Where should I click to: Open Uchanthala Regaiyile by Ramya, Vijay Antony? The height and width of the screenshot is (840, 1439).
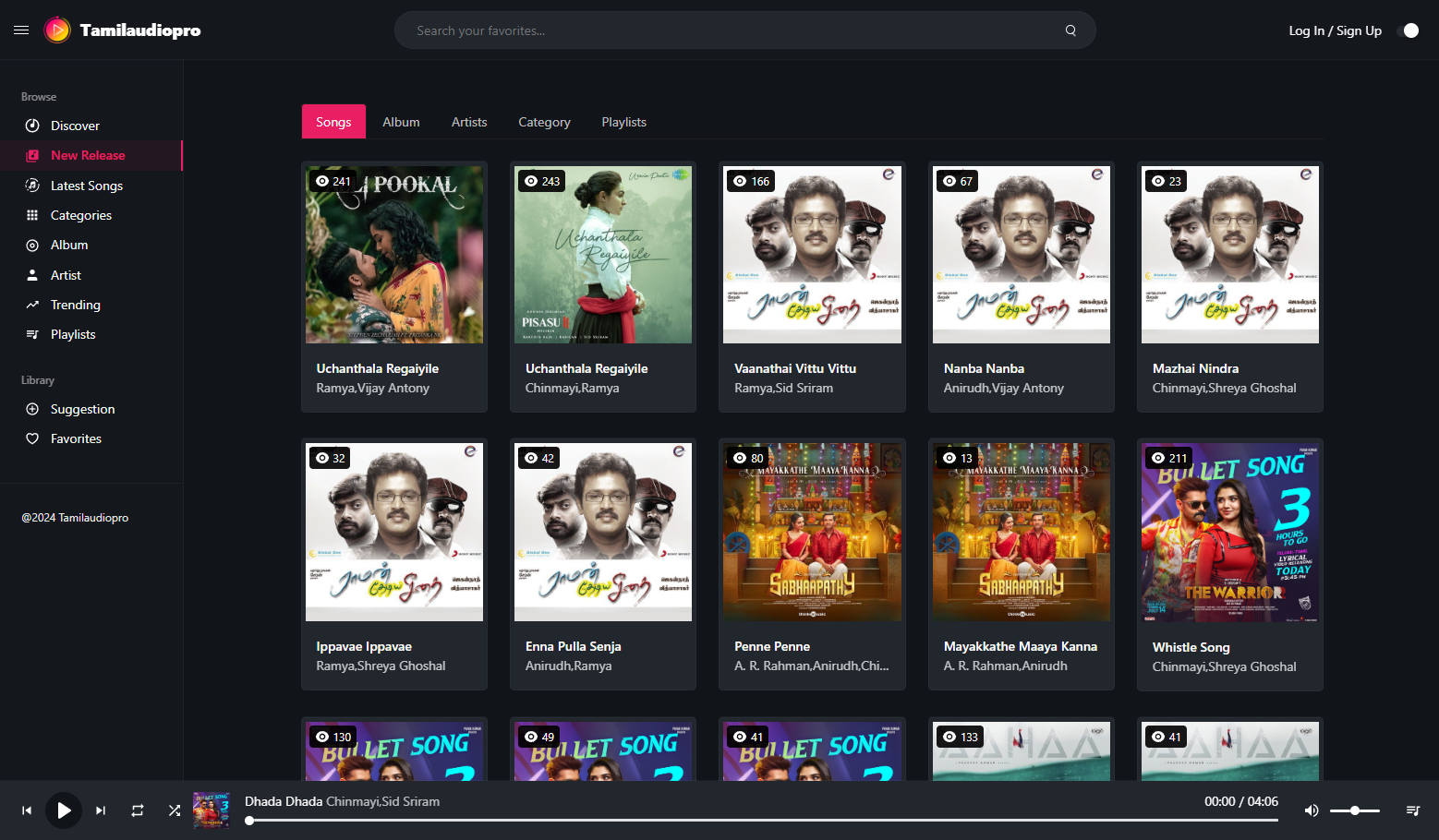click(394, 255)
